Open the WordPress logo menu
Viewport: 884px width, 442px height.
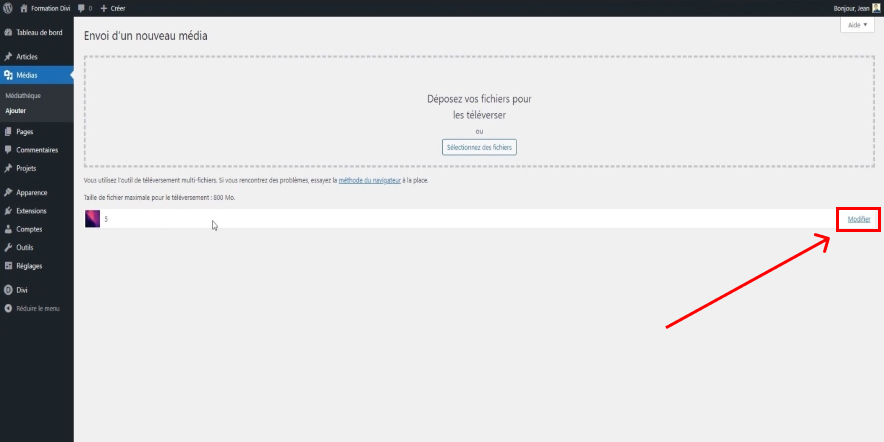pyautogui.click(x=8, y=8)
